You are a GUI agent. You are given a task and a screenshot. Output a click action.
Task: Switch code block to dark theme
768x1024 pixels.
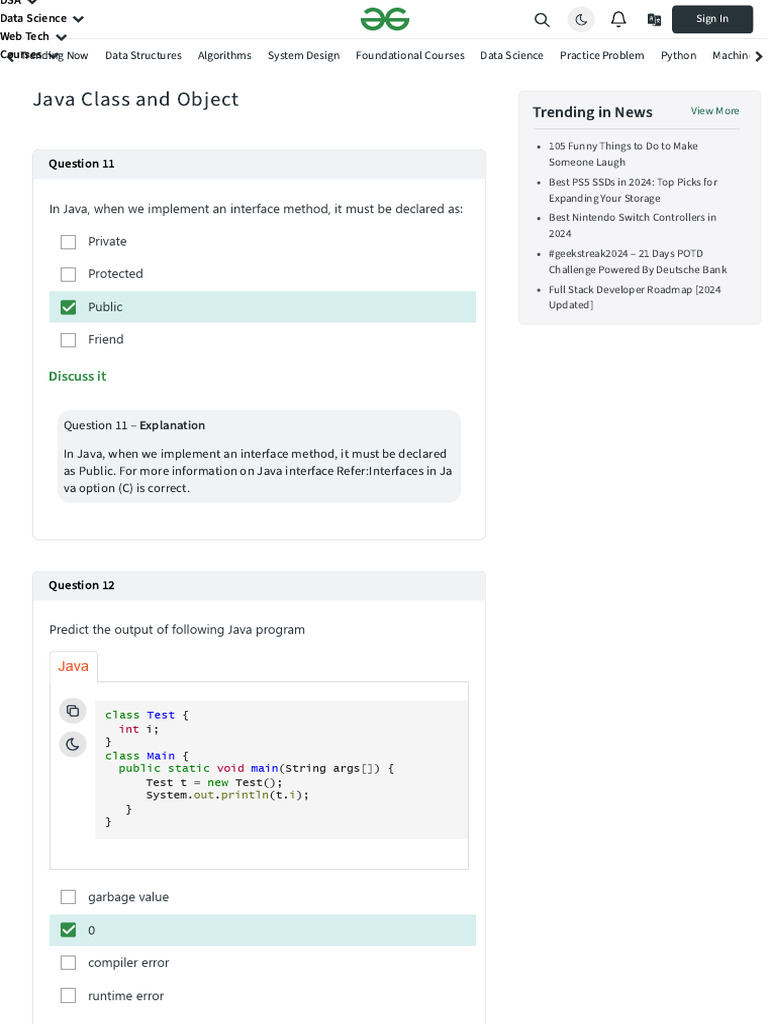[x=73, y=744]
